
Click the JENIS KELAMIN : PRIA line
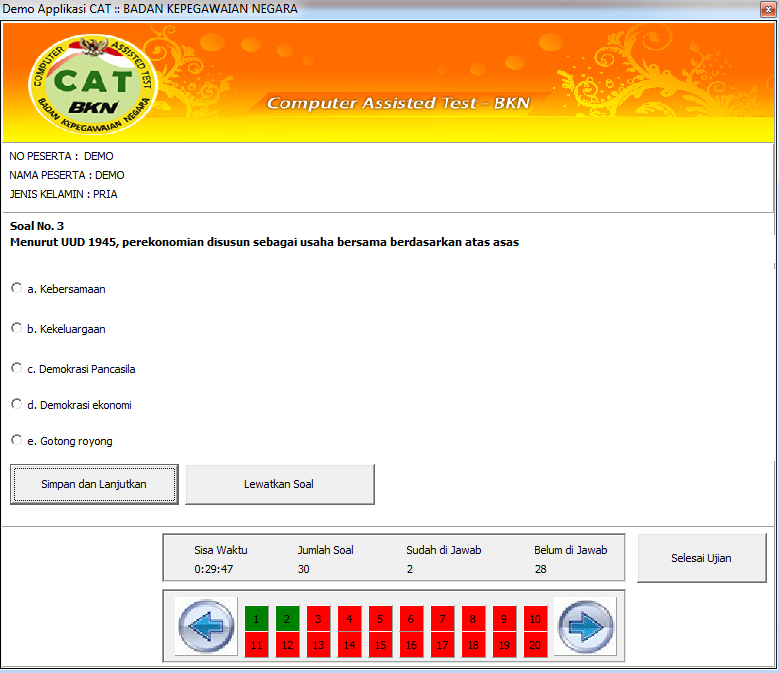(x=63, y=194)
